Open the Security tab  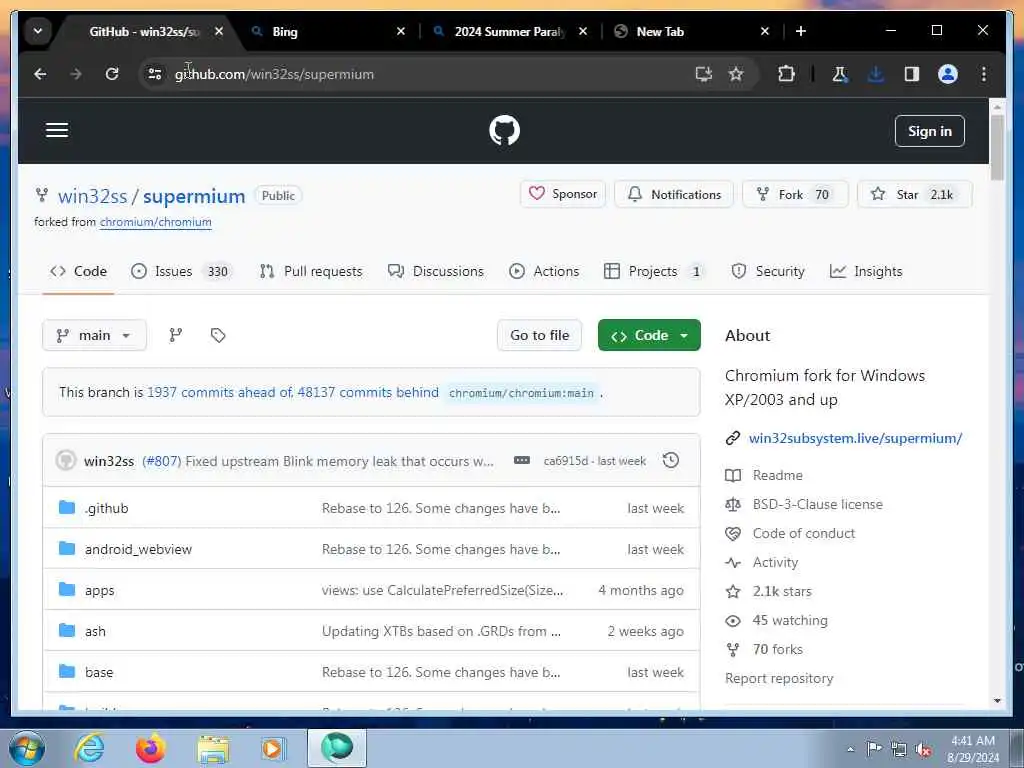coord(768,271)
